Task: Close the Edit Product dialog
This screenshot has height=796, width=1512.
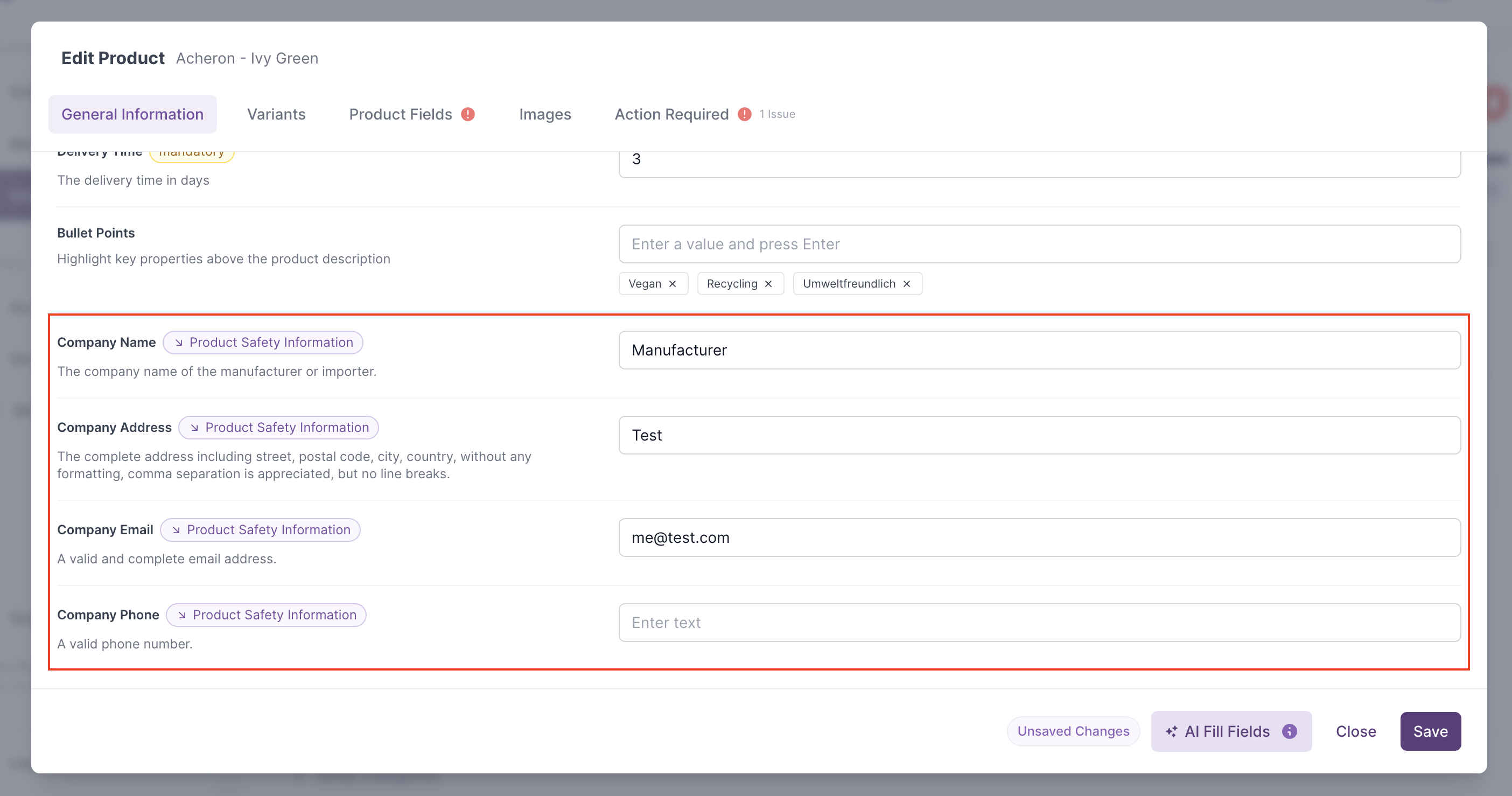Action: click(1356, 731)
